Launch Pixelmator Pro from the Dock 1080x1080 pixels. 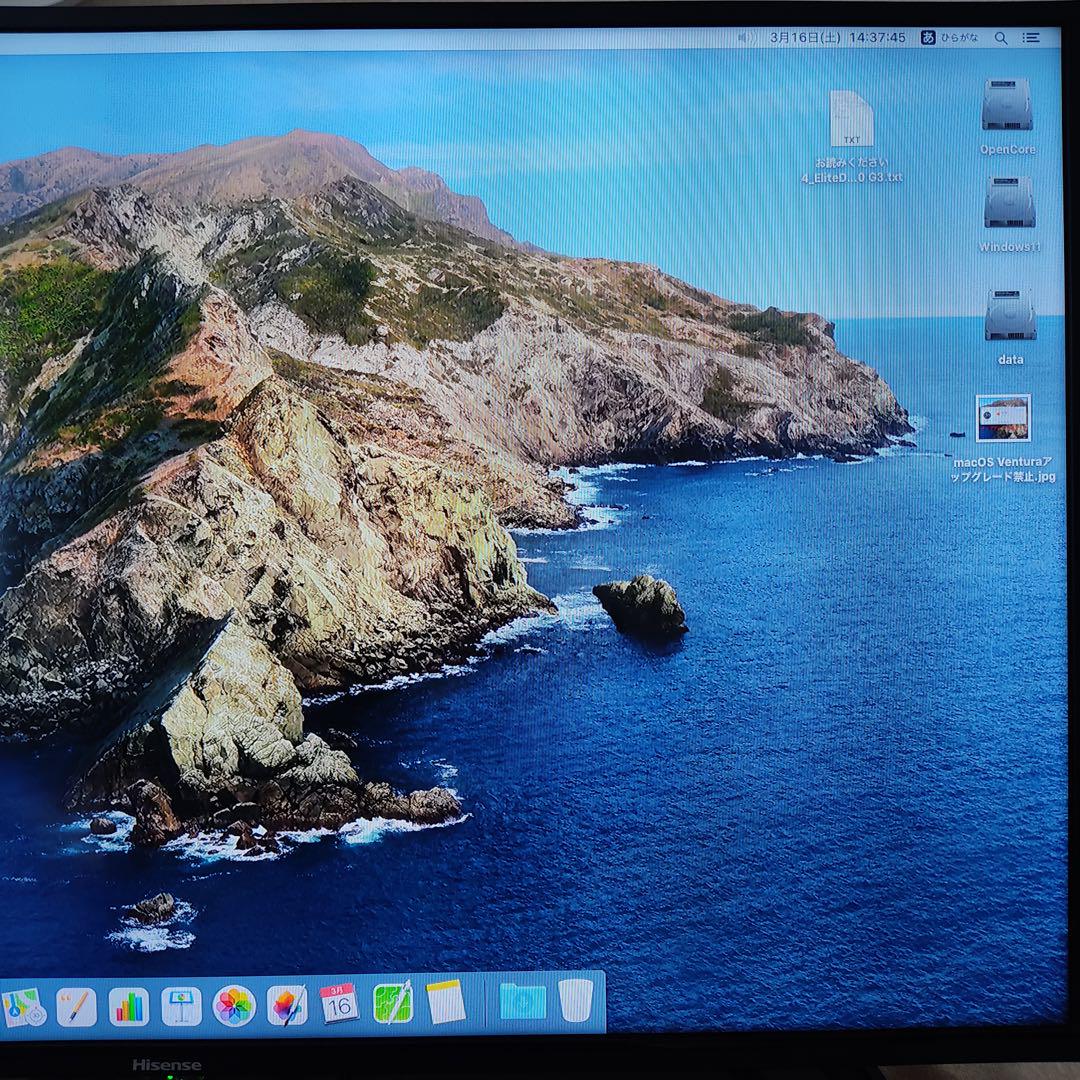pos(287,1006)
